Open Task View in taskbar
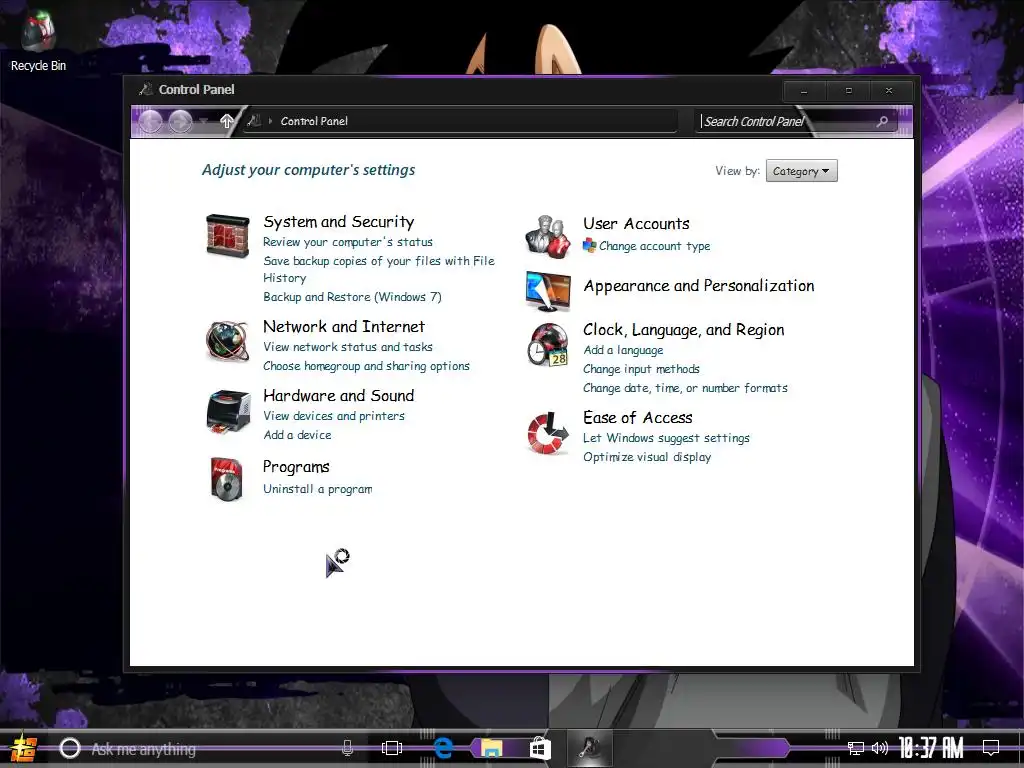This screenshot has height=768, width=1024. click(x=392, y=748)
